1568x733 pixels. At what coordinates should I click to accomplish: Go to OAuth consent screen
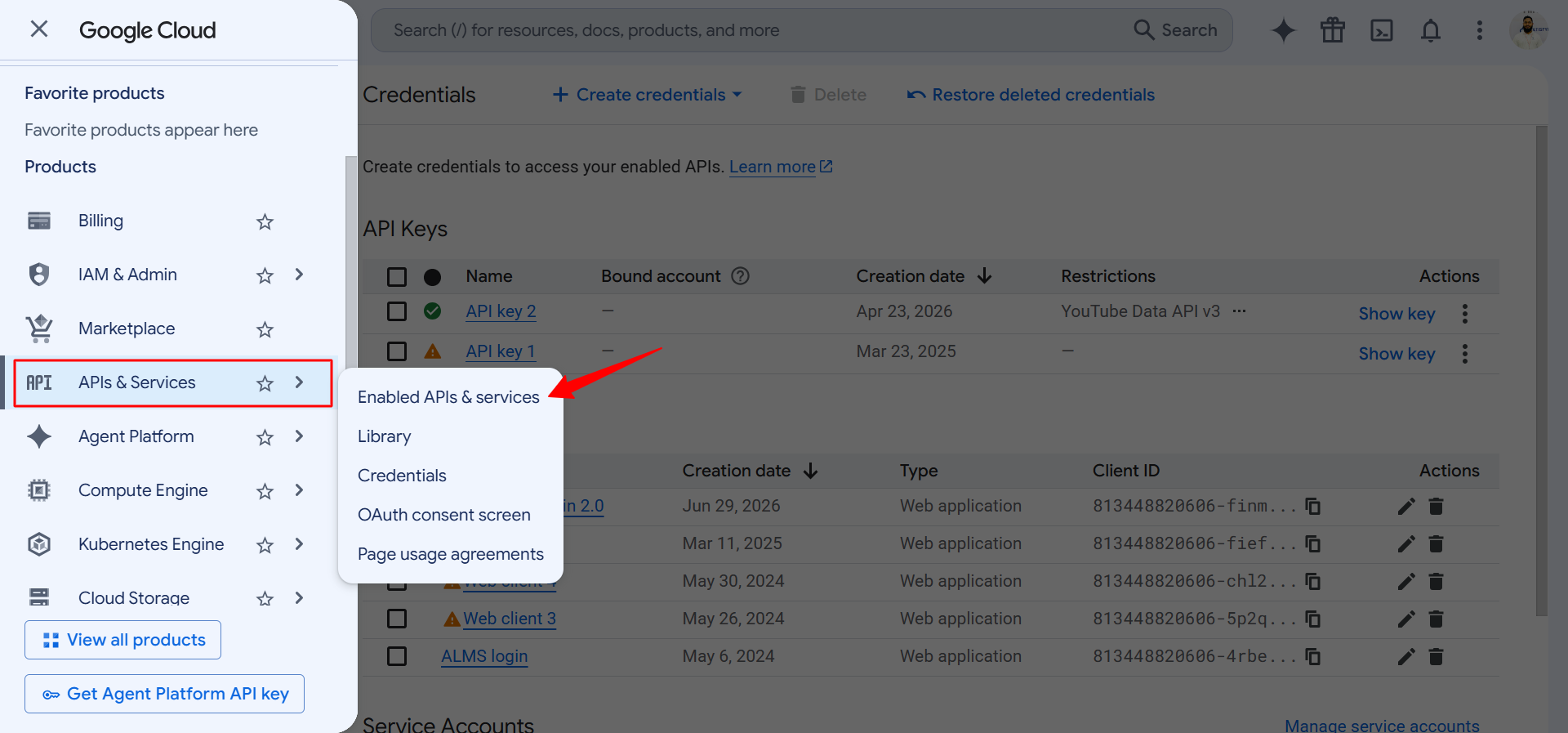444,515
